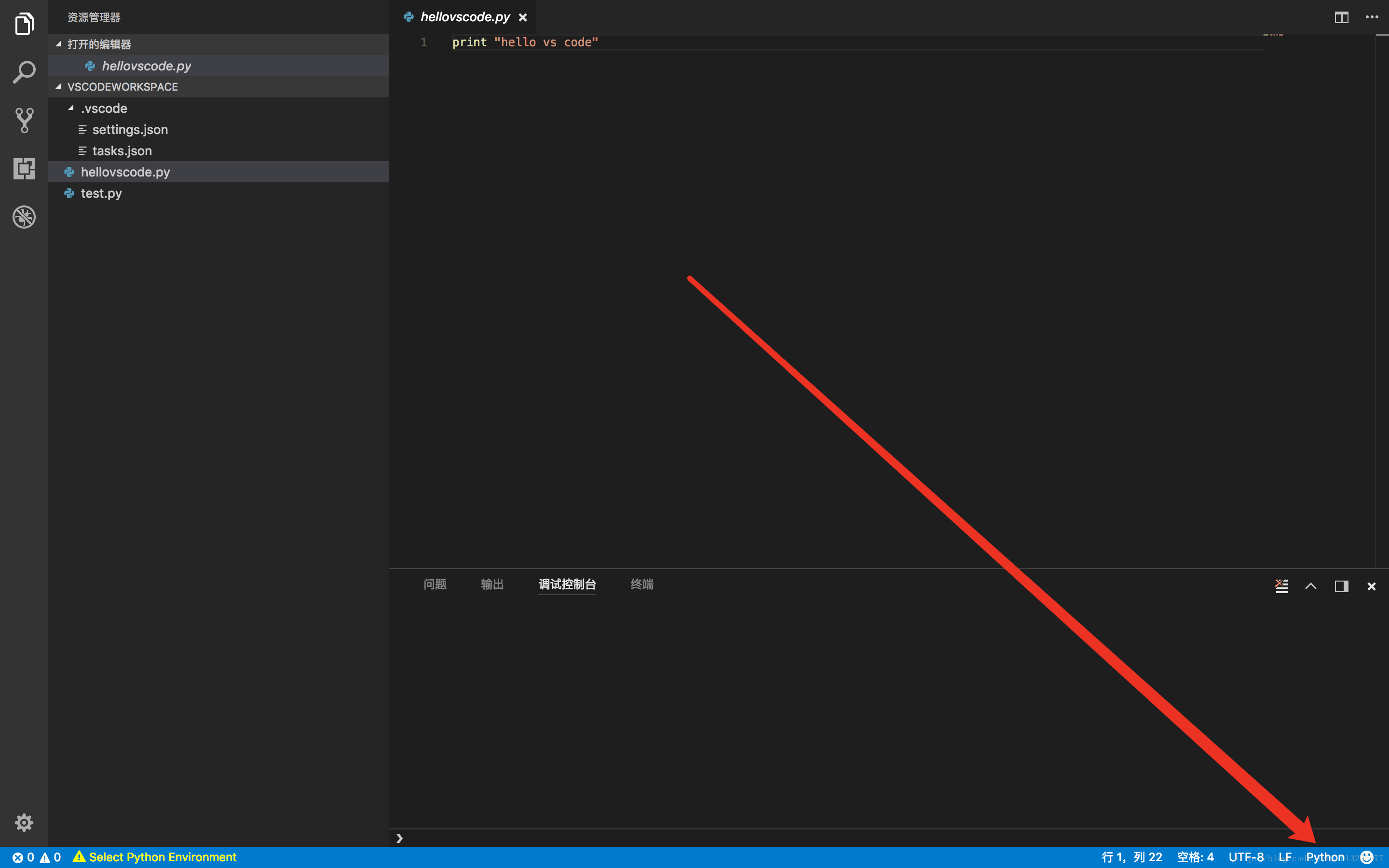Click the Run and Debug icon in sidebar
This screenshot has height=868, width=1389.
pos(24,168)
